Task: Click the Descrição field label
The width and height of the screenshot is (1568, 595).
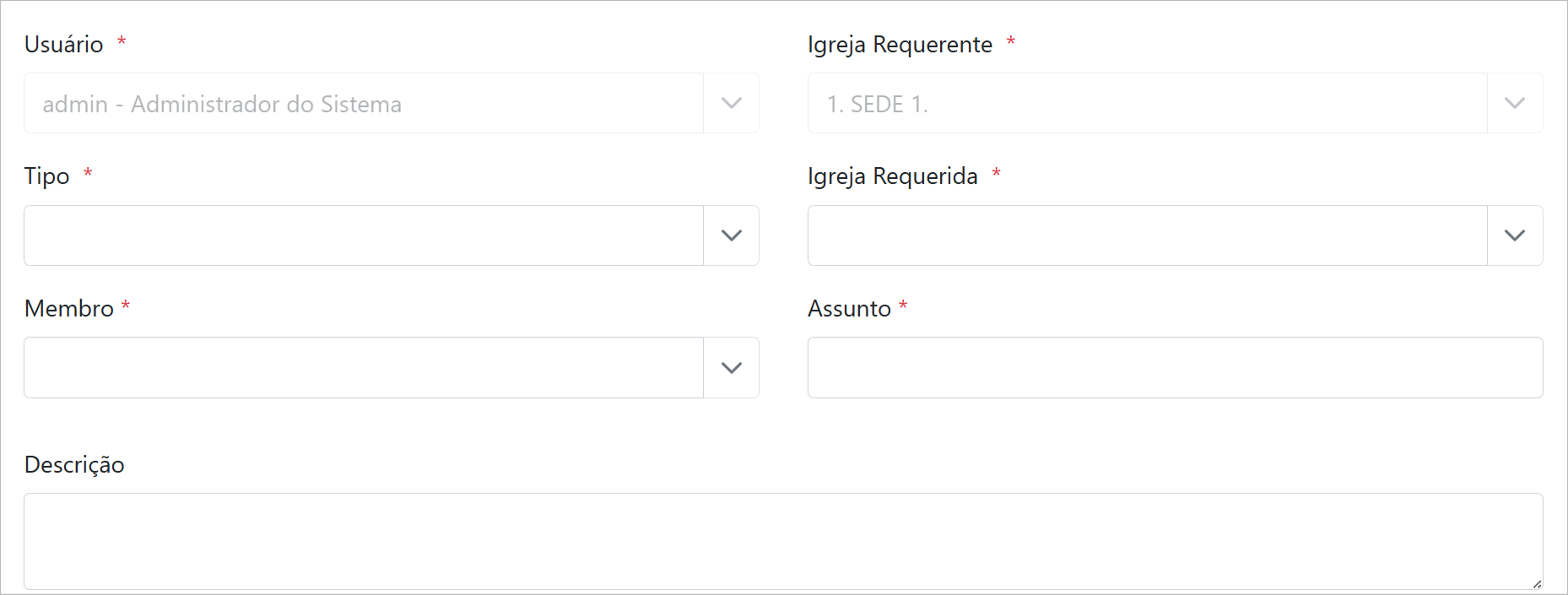Action: click(x=74, y=465)
